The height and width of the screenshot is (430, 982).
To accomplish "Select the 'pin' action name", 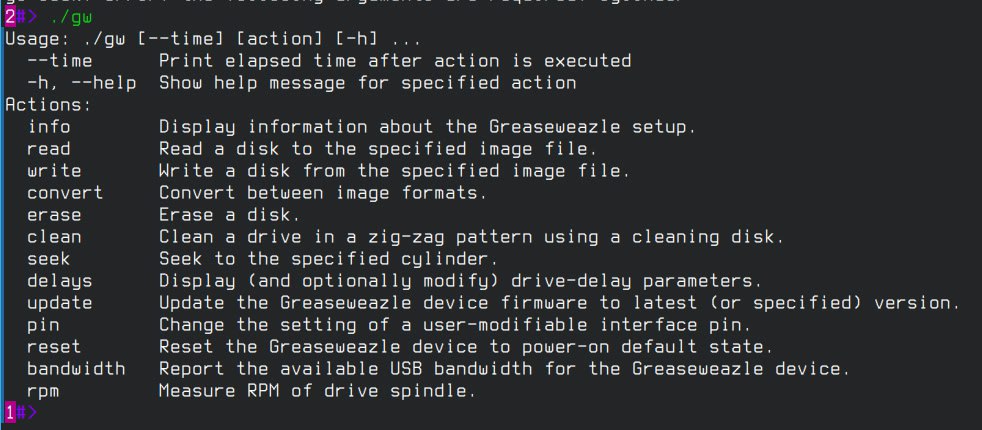I will pyautogui.click(x=43, y=324).
